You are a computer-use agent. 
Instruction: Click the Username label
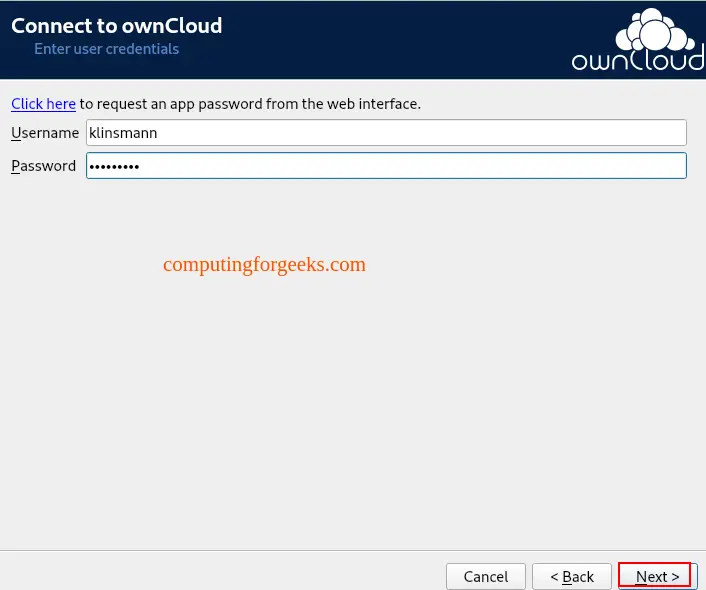[x=45, y=133]
